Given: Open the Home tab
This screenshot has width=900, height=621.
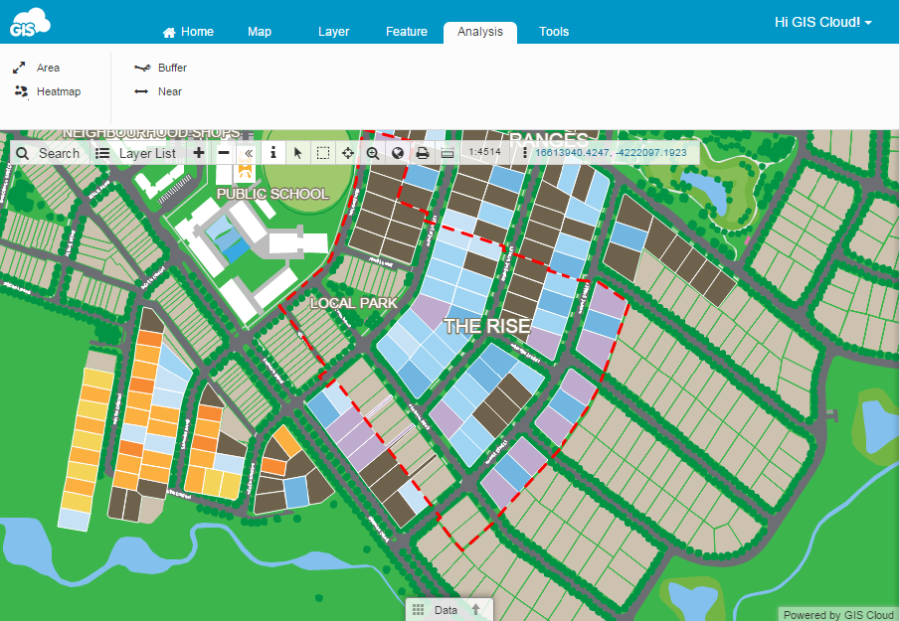Looking at the screenshot, I should point(188,32).
